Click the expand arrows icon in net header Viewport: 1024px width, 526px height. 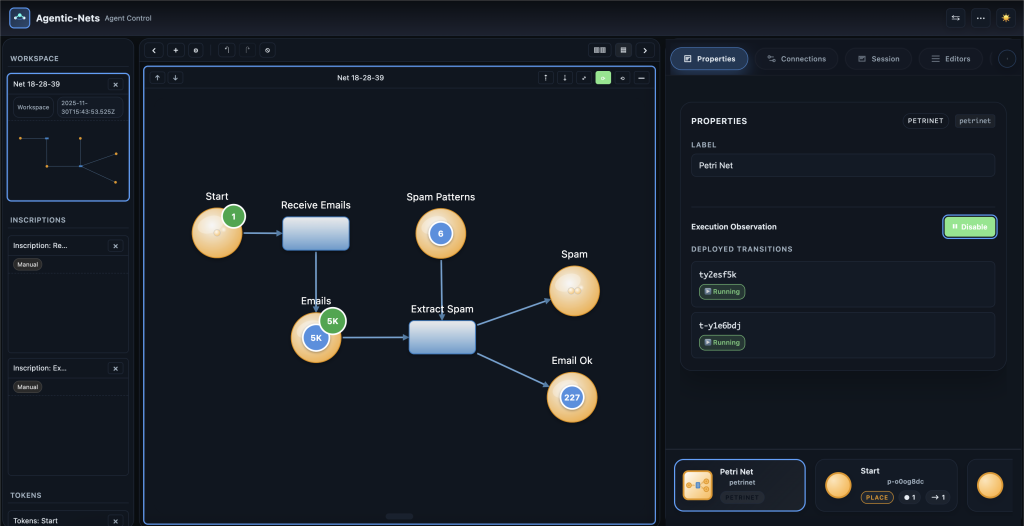click(x=584, y=77)
